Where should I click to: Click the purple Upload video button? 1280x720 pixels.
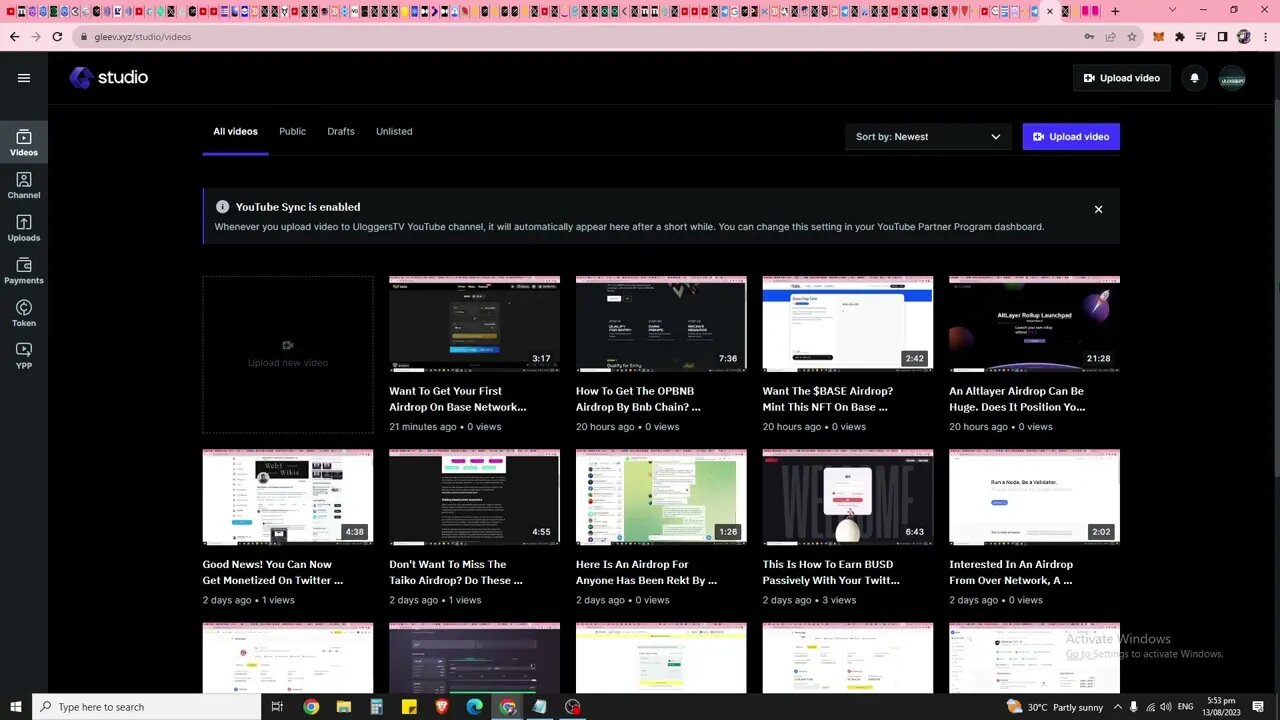1071,137
